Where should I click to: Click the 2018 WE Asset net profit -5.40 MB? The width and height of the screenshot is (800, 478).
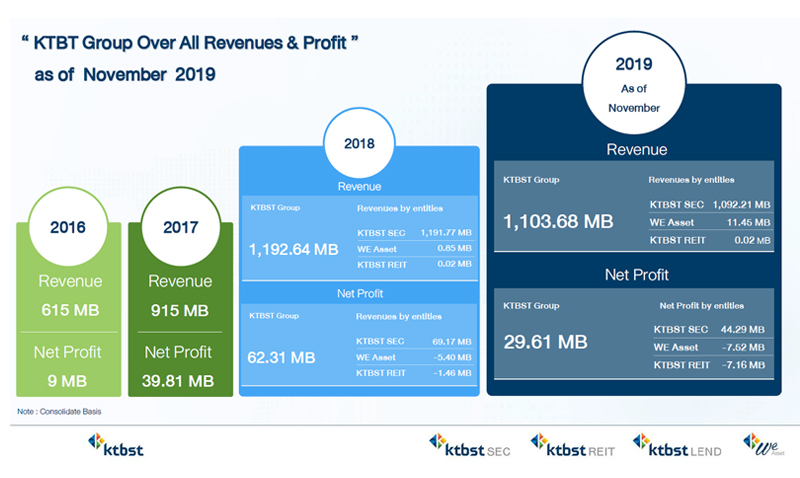[x=452, y=358]
